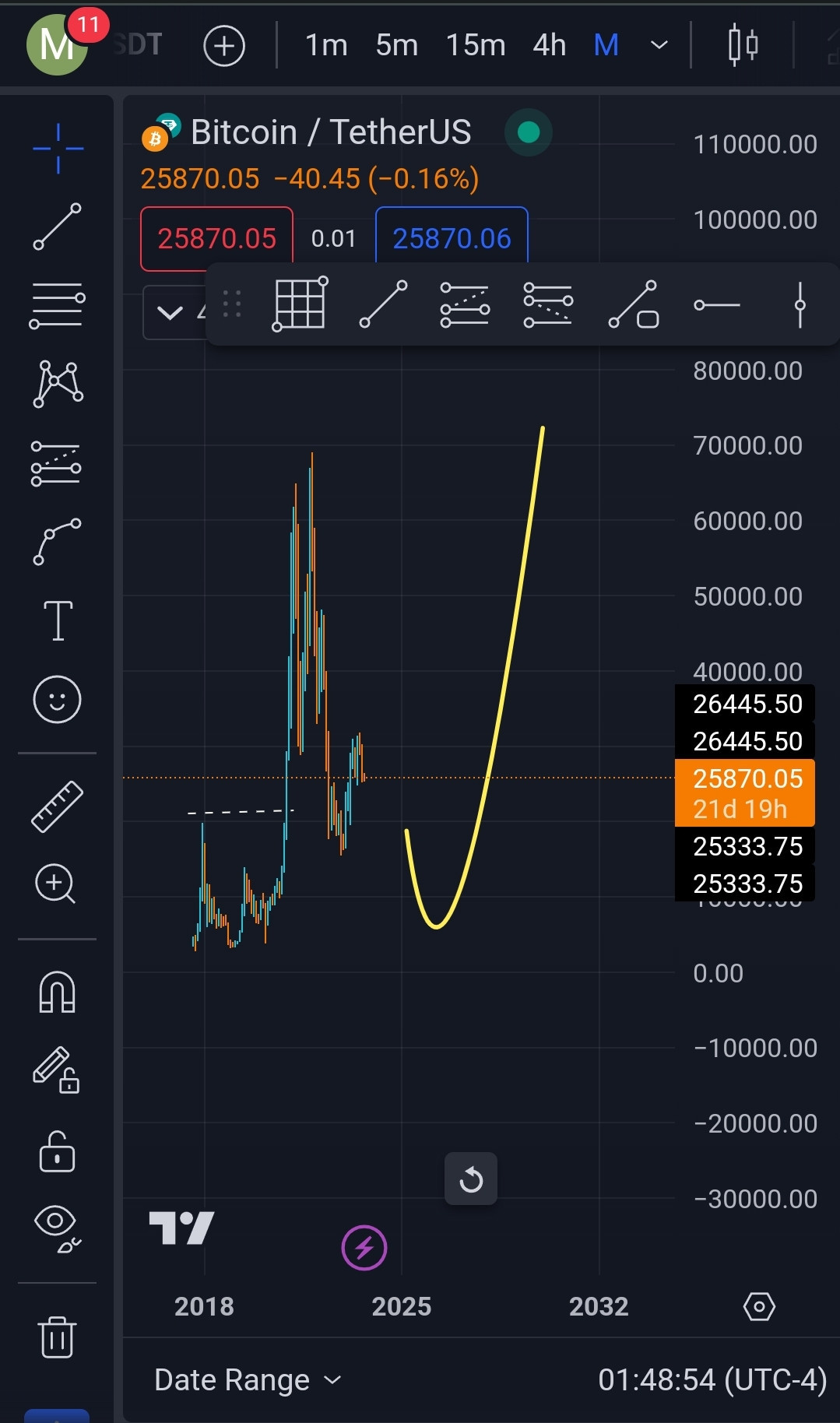This screenshot has height=1423, width=840.
Task: Click the 2032 time axis label
Action: (x=599, y=1306)
